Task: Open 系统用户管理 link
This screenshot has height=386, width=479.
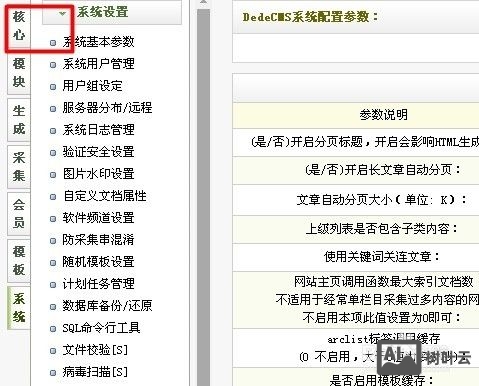Action: pos(98,64)
